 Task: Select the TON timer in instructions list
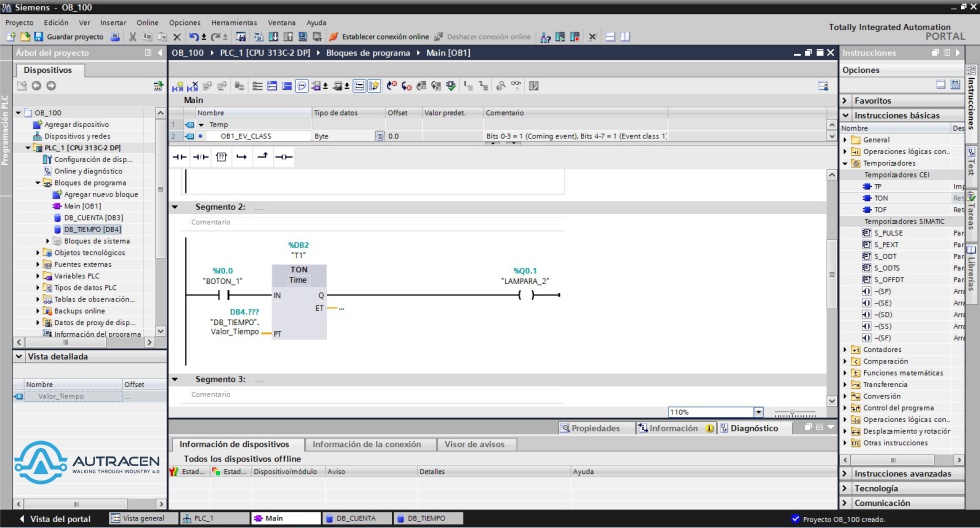click(881, 198)
